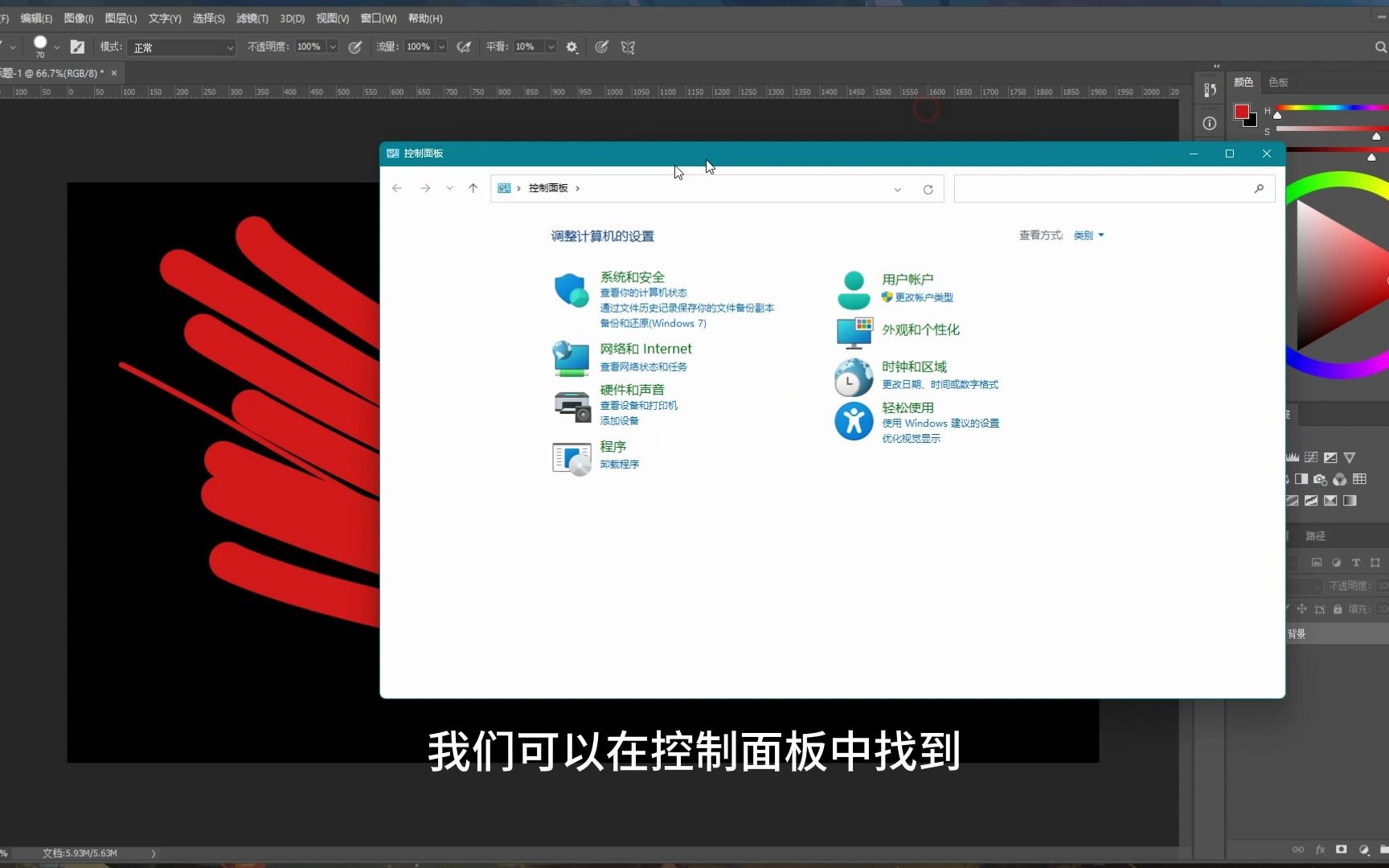Open the brush smoothing settings gear
Screen dimensions: 1389x868
(572, 47)
